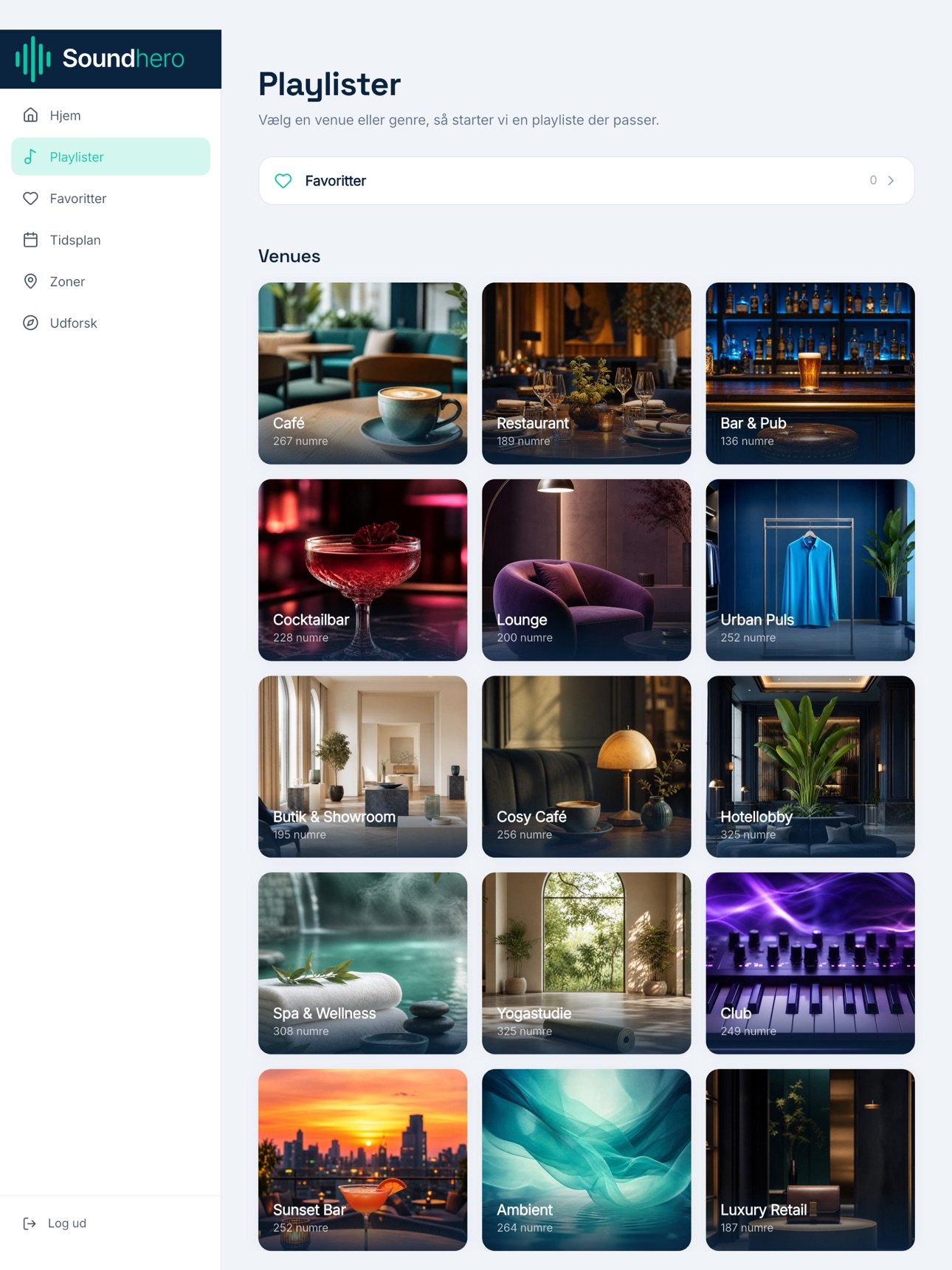The height and width of the screenshot is (1270, 952).
Task: Open the Cosy Café venue card
Action: (x=586, y=766)
